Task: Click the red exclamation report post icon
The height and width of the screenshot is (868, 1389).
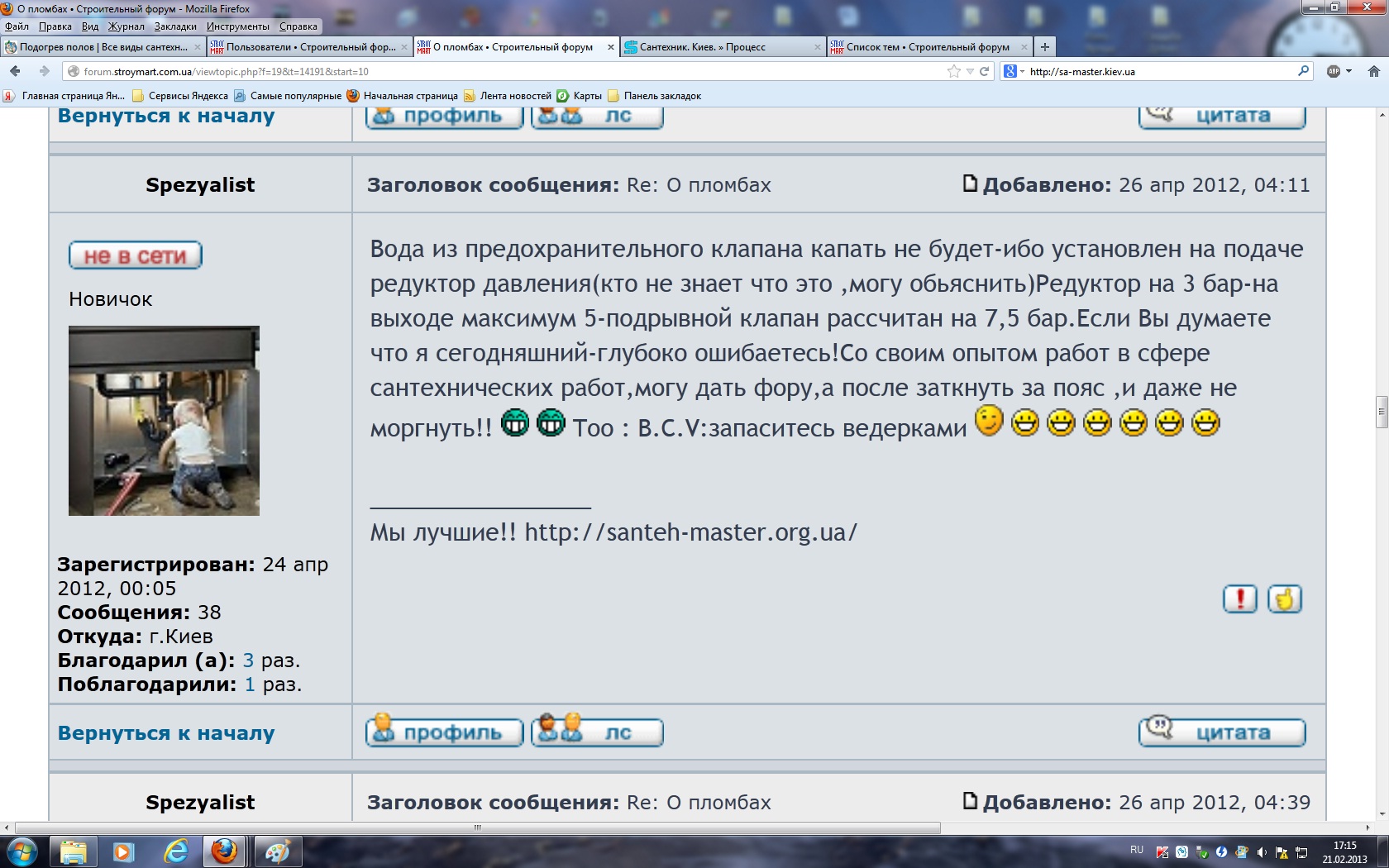Action: pos(1239,599)
